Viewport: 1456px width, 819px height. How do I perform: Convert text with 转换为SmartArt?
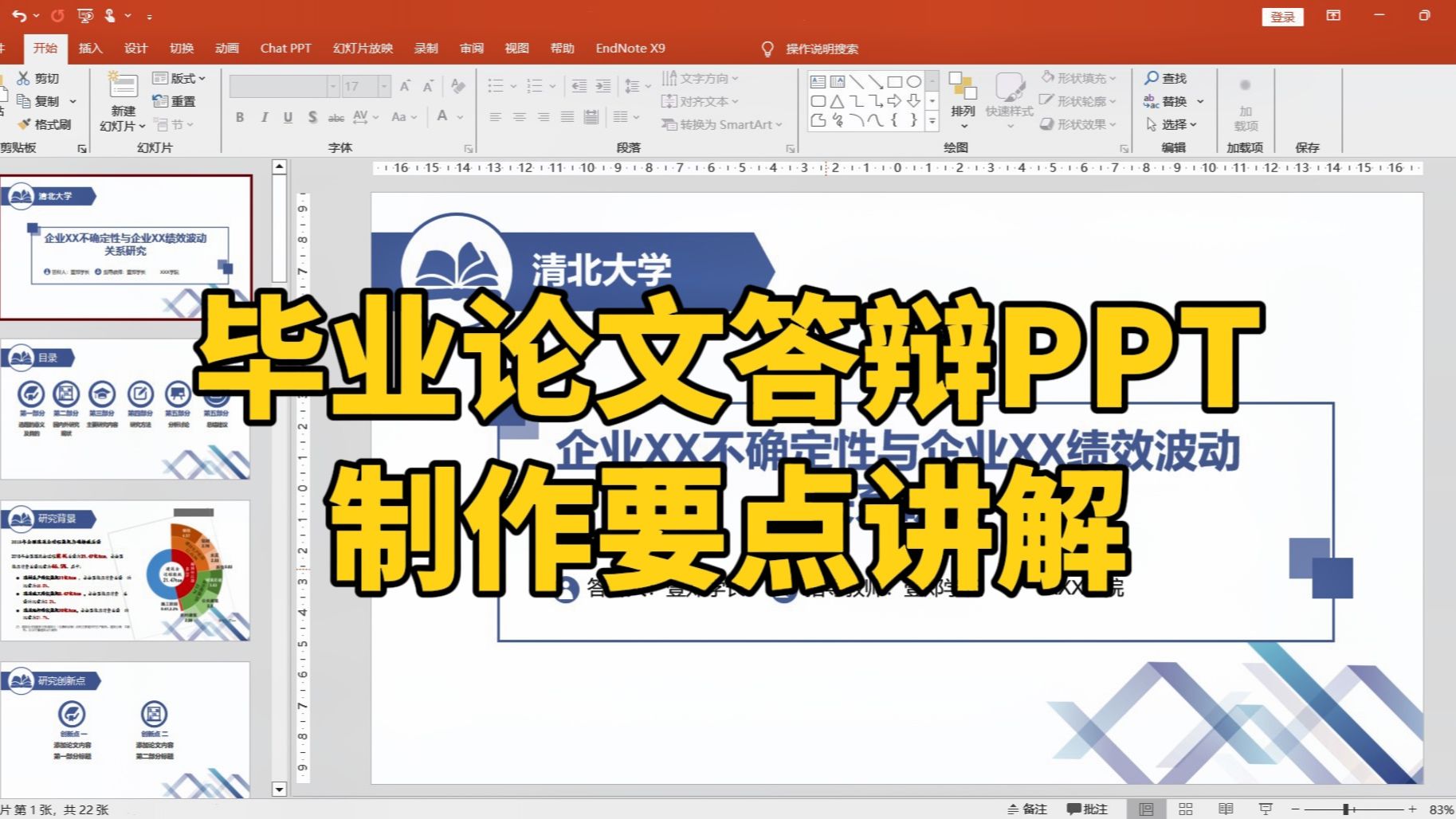(720, 124)
